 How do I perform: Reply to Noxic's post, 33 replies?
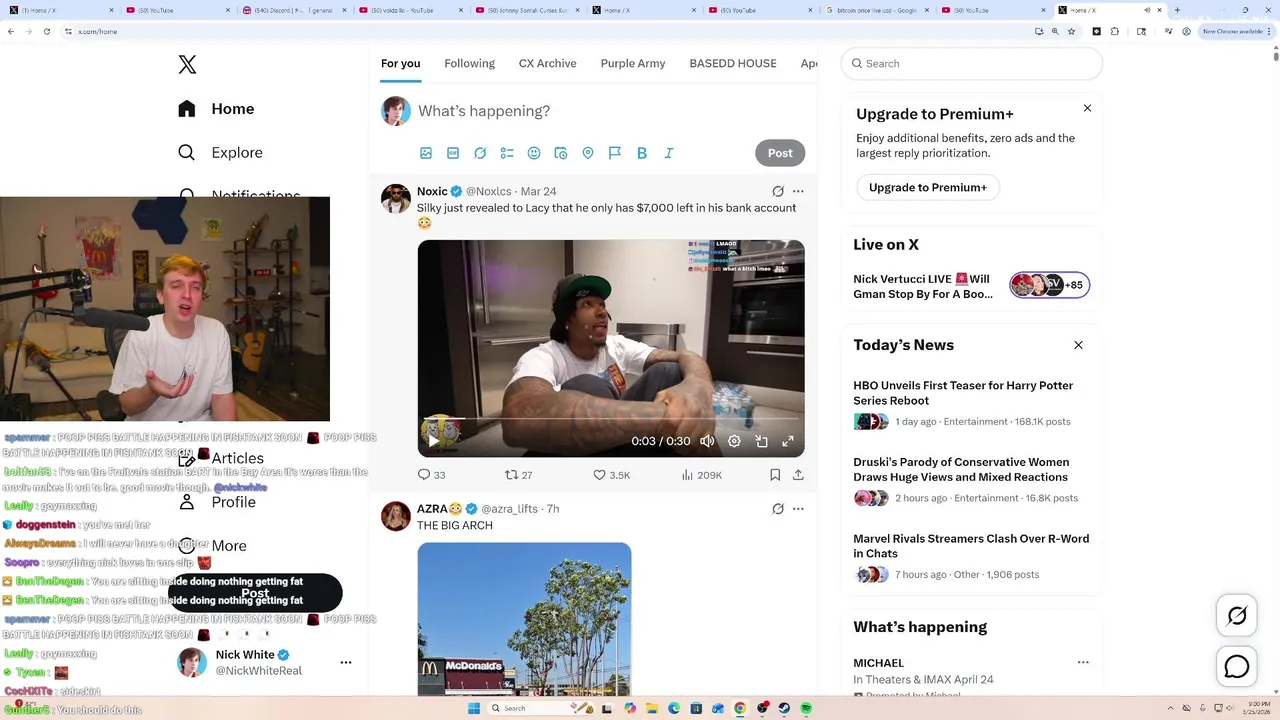[x=431, y=475]
